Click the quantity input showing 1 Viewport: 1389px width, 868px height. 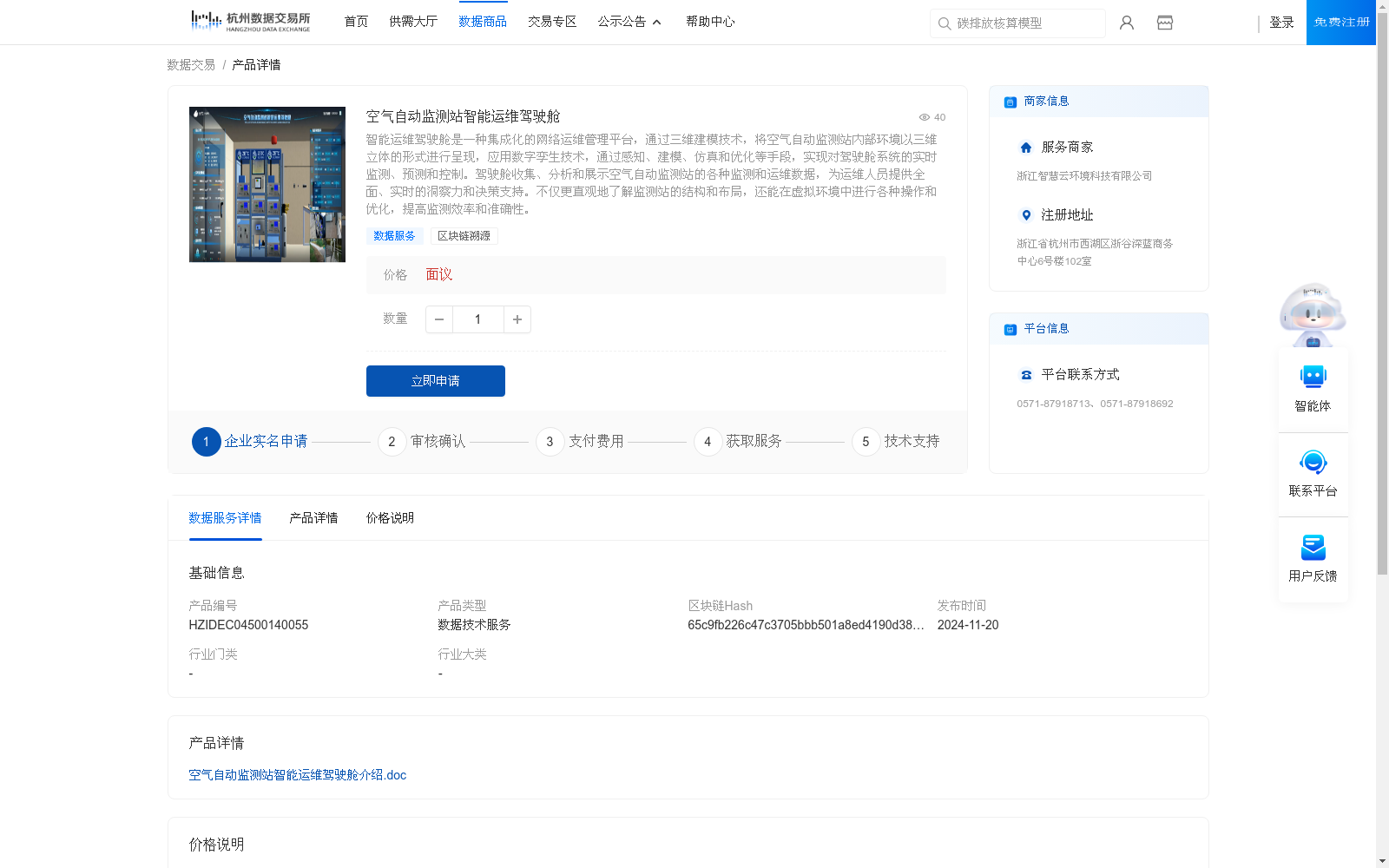pos(477,319)
